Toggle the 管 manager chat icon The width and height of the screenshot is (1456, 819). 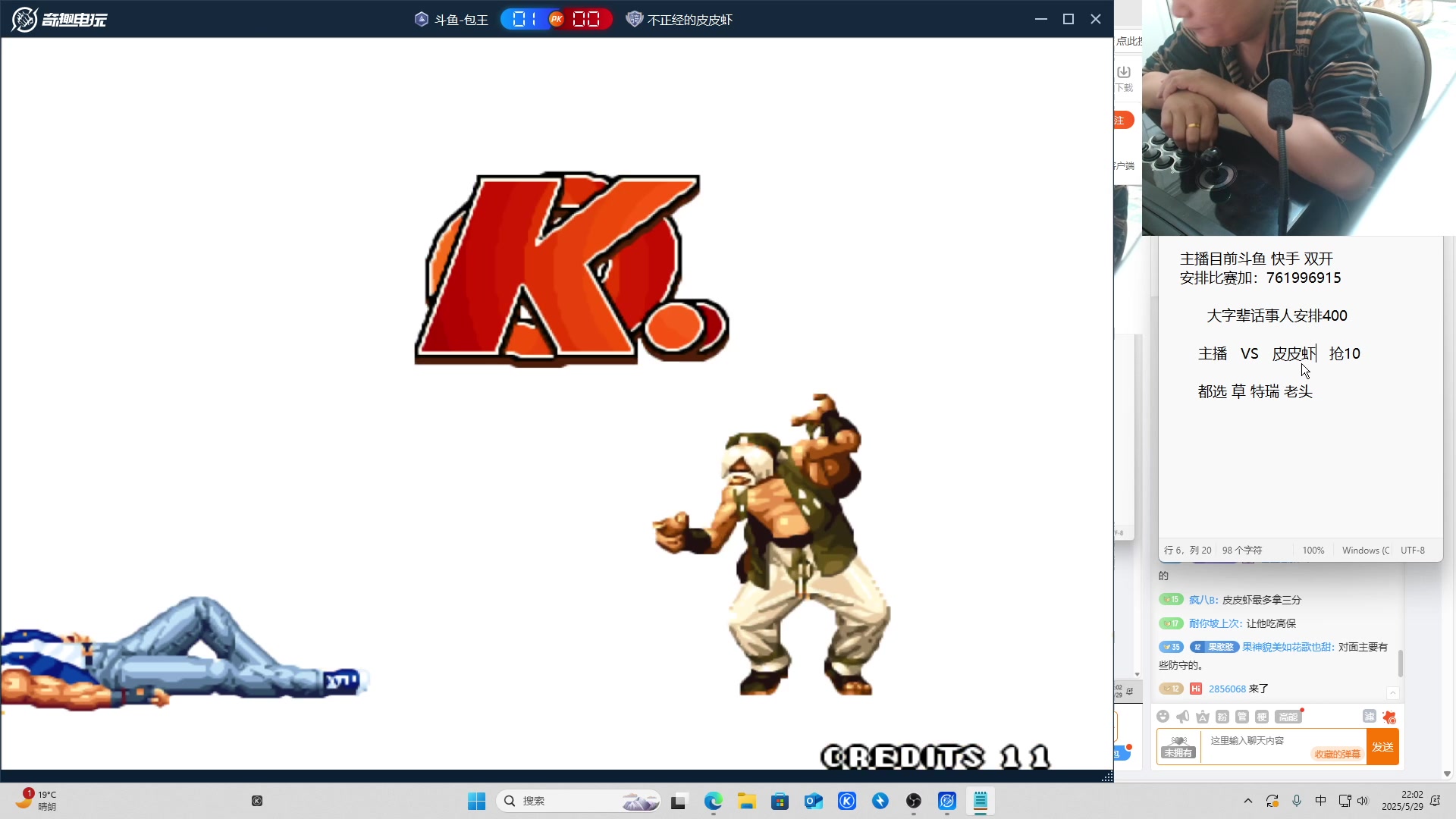tap(1242, 717)
